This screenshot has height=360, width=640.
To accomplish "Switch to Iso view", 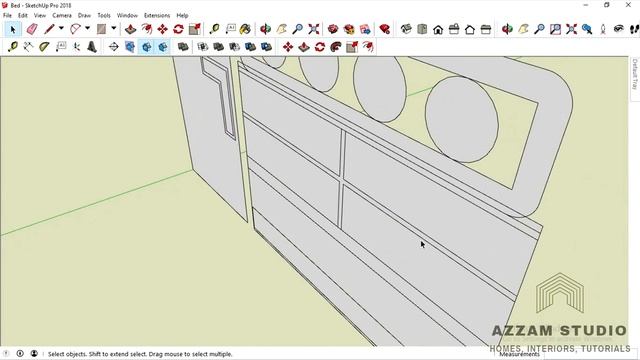I will 406,29.
